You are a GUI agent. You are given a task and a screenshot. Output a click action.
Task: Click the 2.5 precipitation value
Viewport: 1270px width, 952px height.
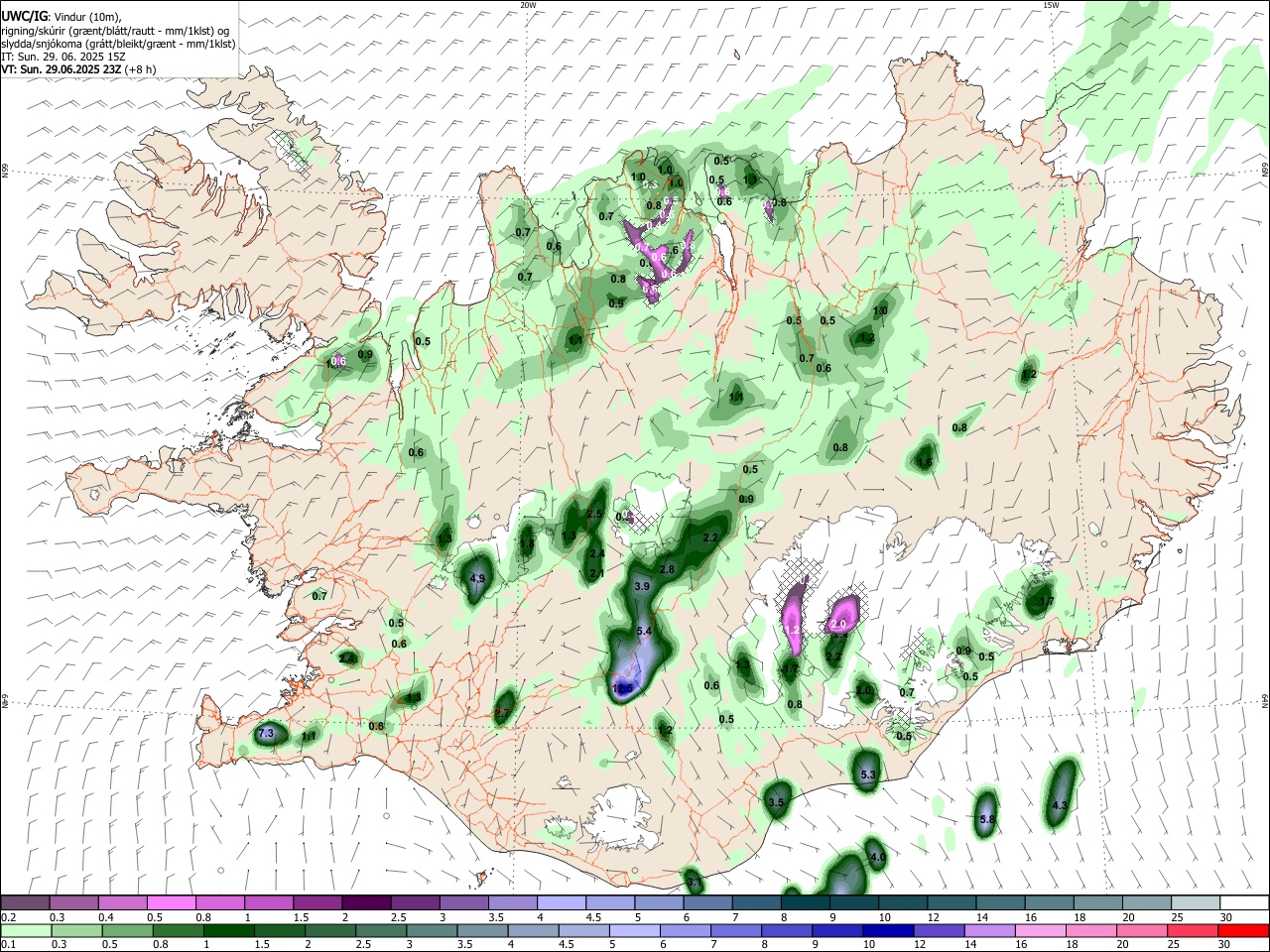[x=594, y=514]
